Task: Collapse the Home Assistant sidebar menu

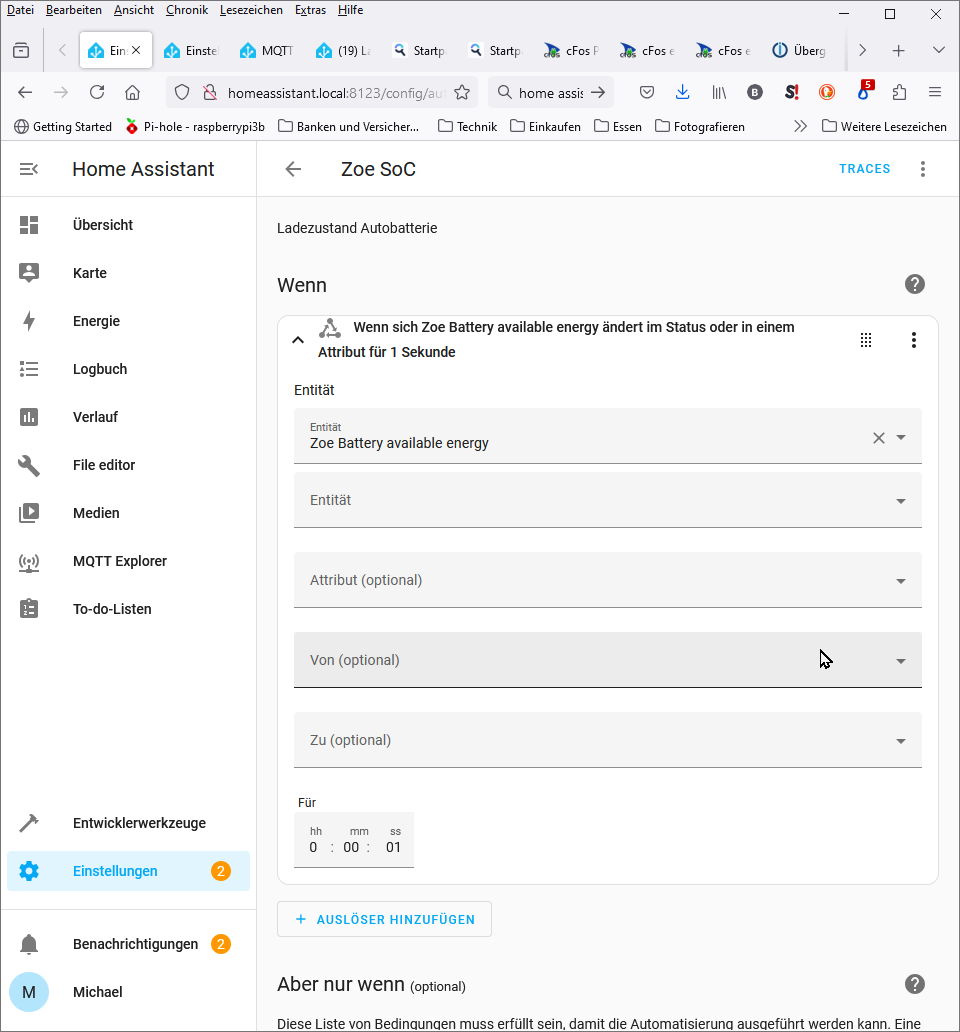Action: 29,169
